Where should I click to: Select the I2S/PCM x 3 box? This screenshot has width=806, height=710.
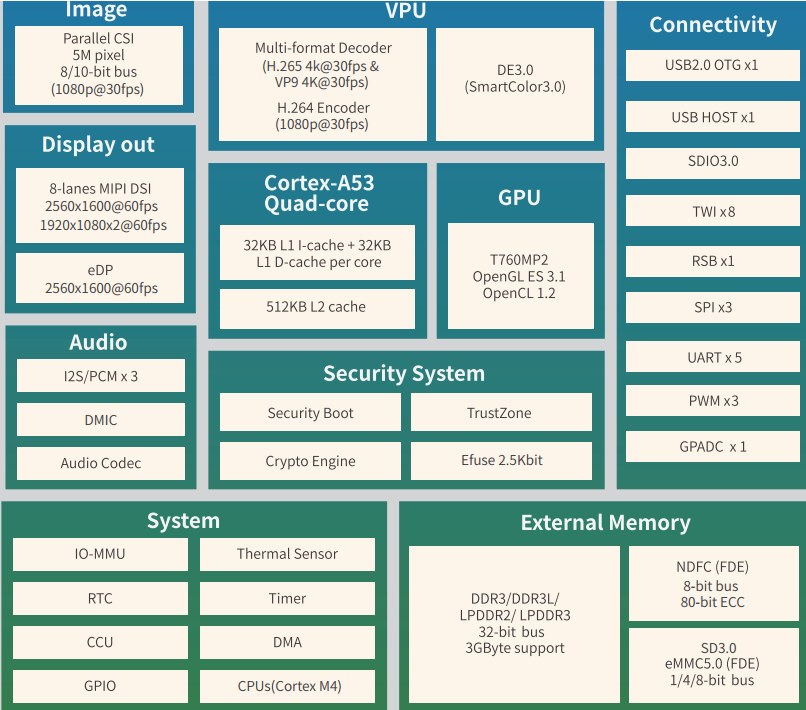(100, 376)
